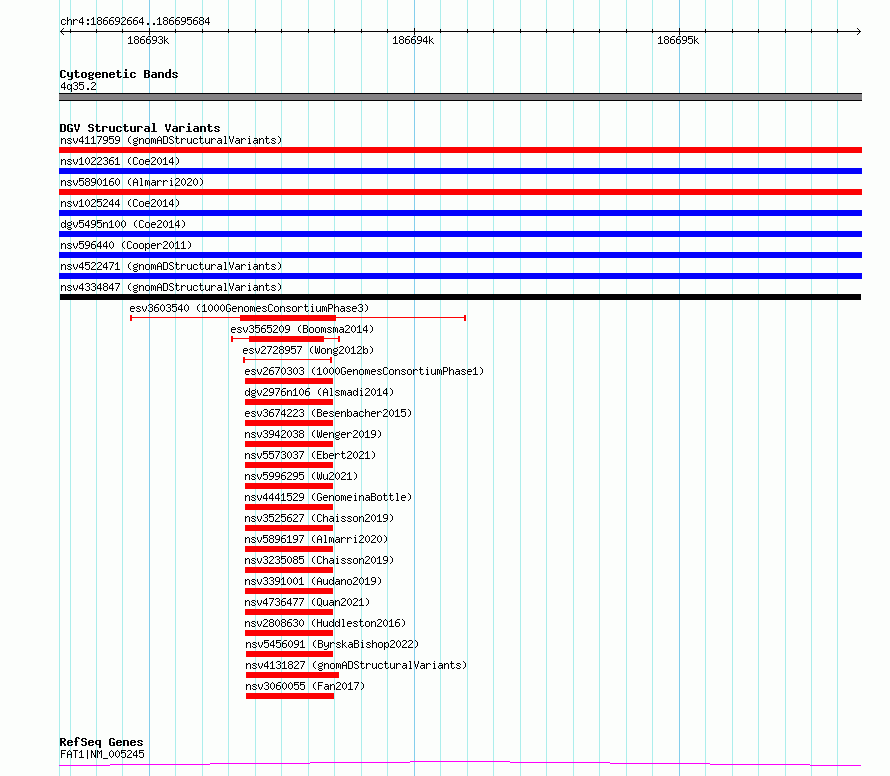Image resolution: width=890 pixels, height=776 pixels.
Task: Open the DGV Structural Variants track title
Action: (140, 128)
